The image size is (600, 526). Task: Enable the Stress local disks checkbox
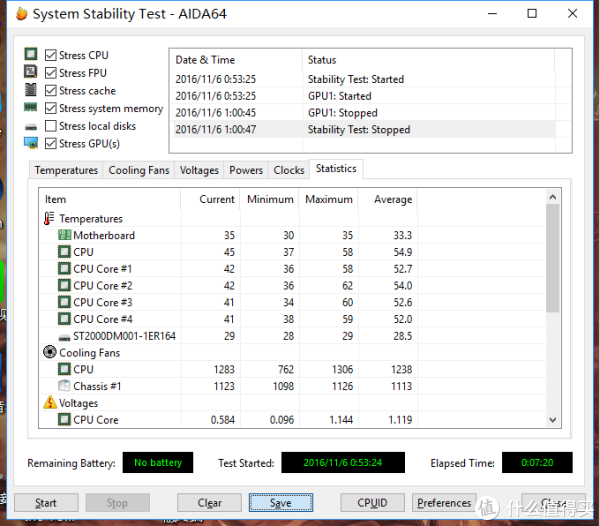tap(51, 126)
